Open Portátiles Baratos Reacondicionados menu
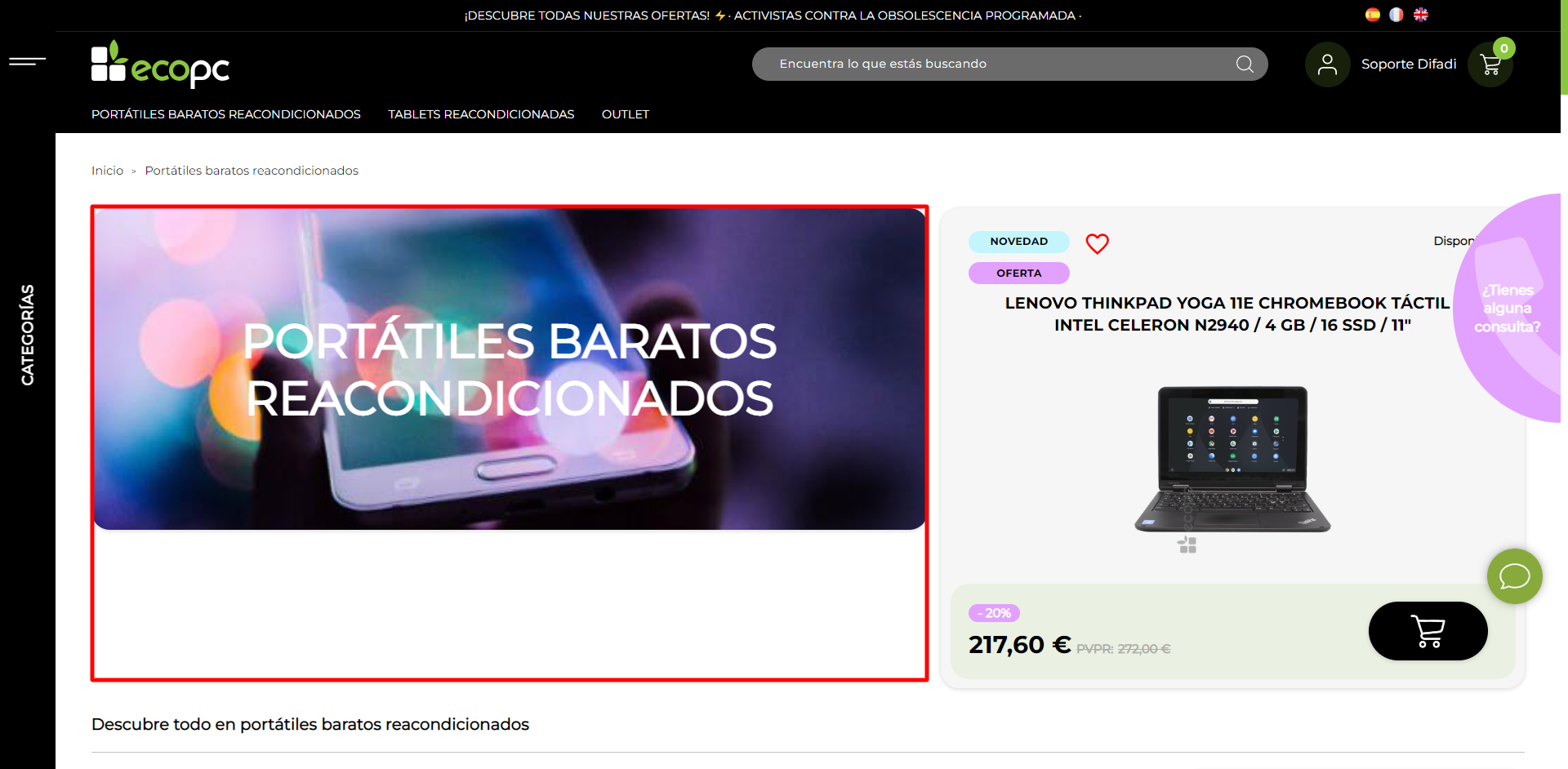Screen dimensions: 1568x769 225,114
